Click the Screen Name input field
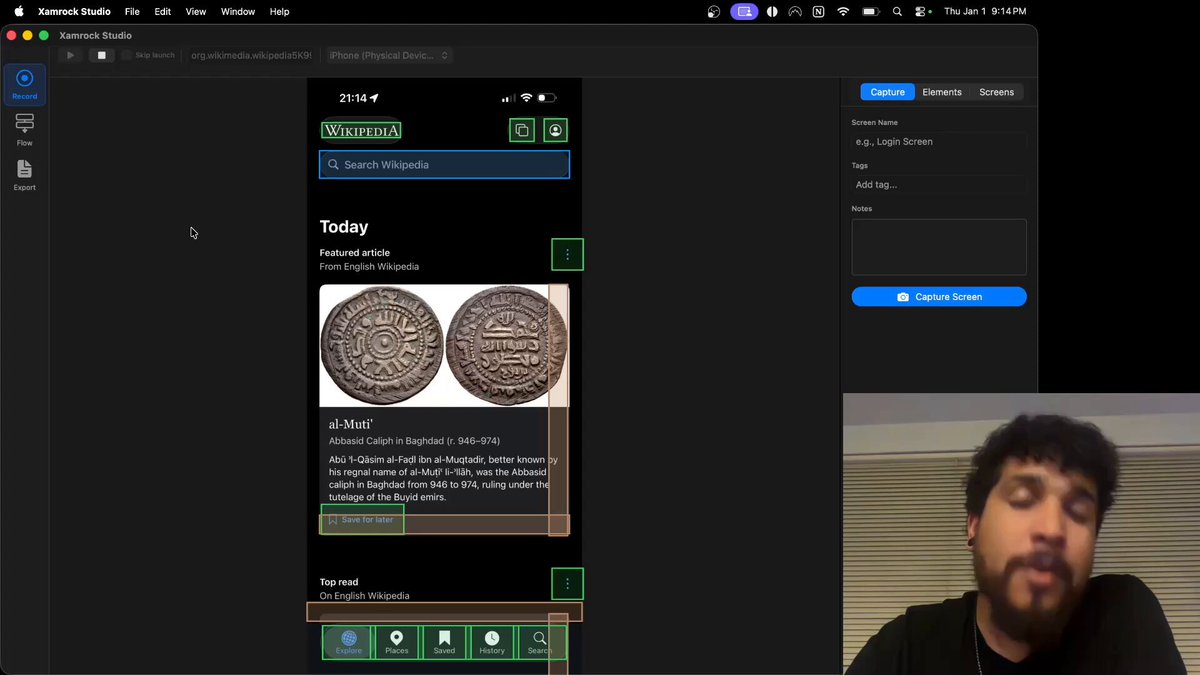This screenshot has width=1200, height=675. [939, 141]
